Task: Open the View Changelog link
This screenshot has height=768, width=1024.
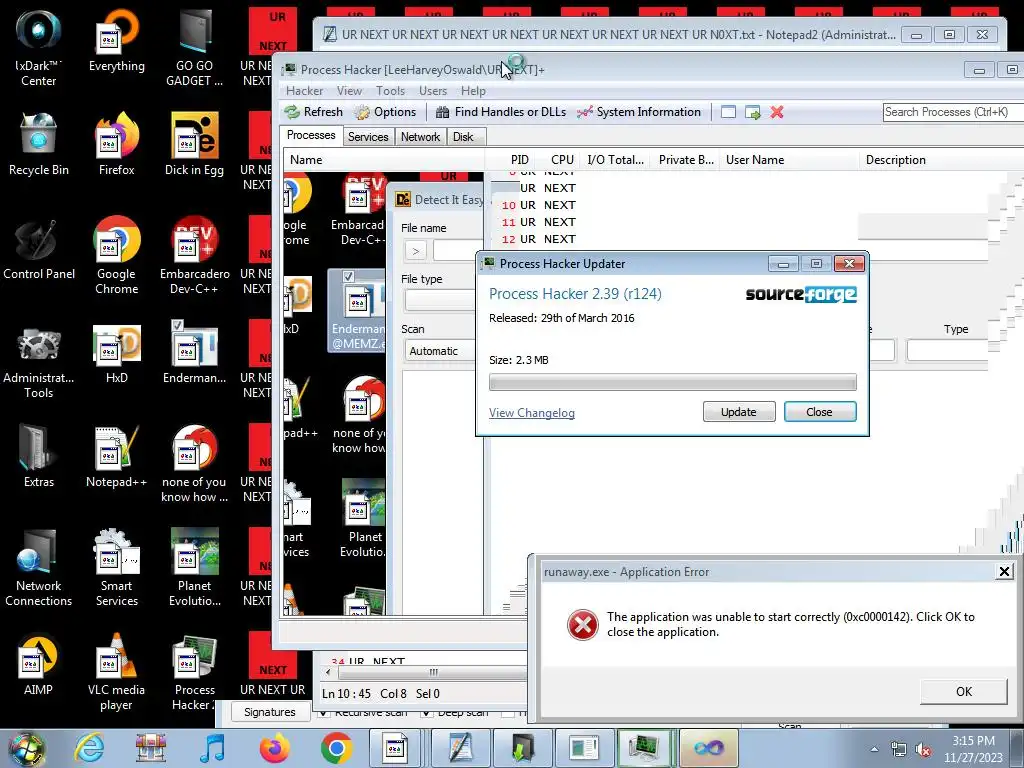Action: click(x=532, y=413)
